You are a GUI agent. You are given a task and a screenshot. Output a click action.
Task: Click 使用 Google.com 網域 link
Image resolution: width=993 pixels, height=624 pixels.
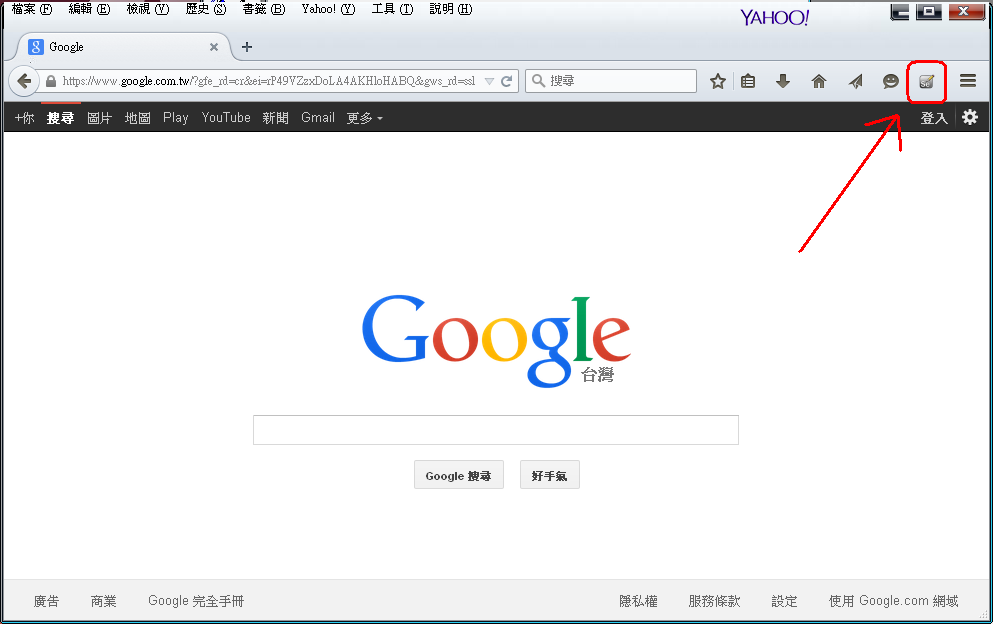pyautogui.click(x=894, y=601)
